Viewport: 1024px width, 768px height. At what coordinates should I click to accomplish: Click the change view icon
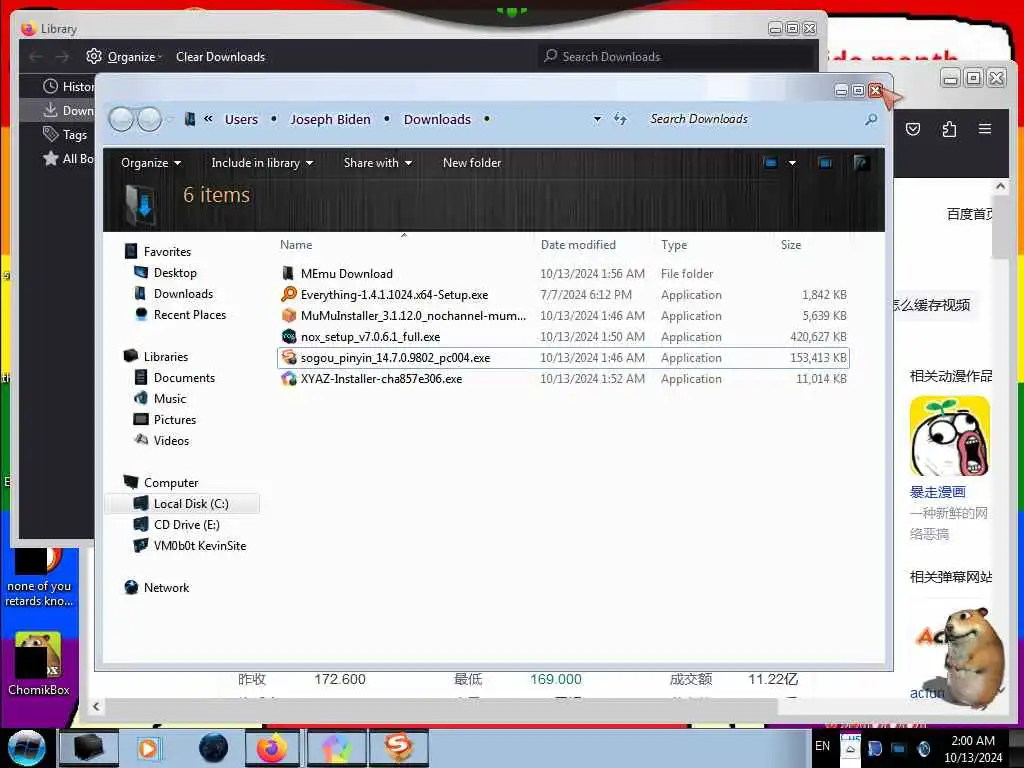tap(771, 163)
